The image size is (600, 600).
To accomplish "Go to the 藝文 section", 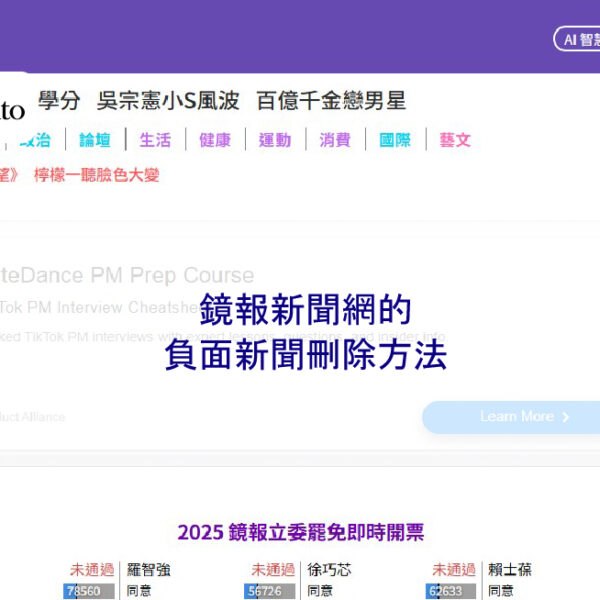I will pyautogui.click(x=455, y=140).
